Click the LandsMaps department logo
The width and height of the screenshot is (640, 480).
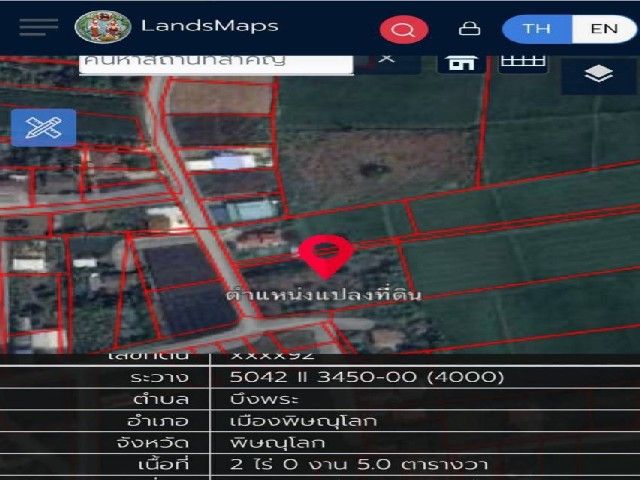(103, 27)
